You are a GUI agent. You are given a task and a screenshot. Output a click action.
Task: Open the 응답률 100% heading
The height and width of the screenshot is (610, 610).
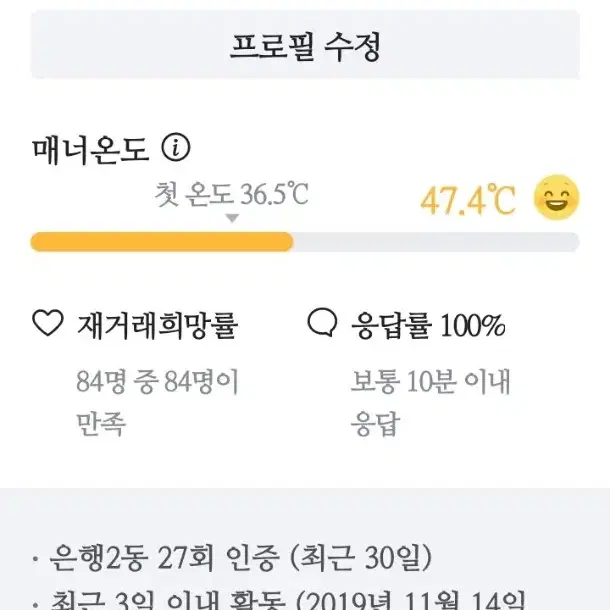[x=428, y=326]
